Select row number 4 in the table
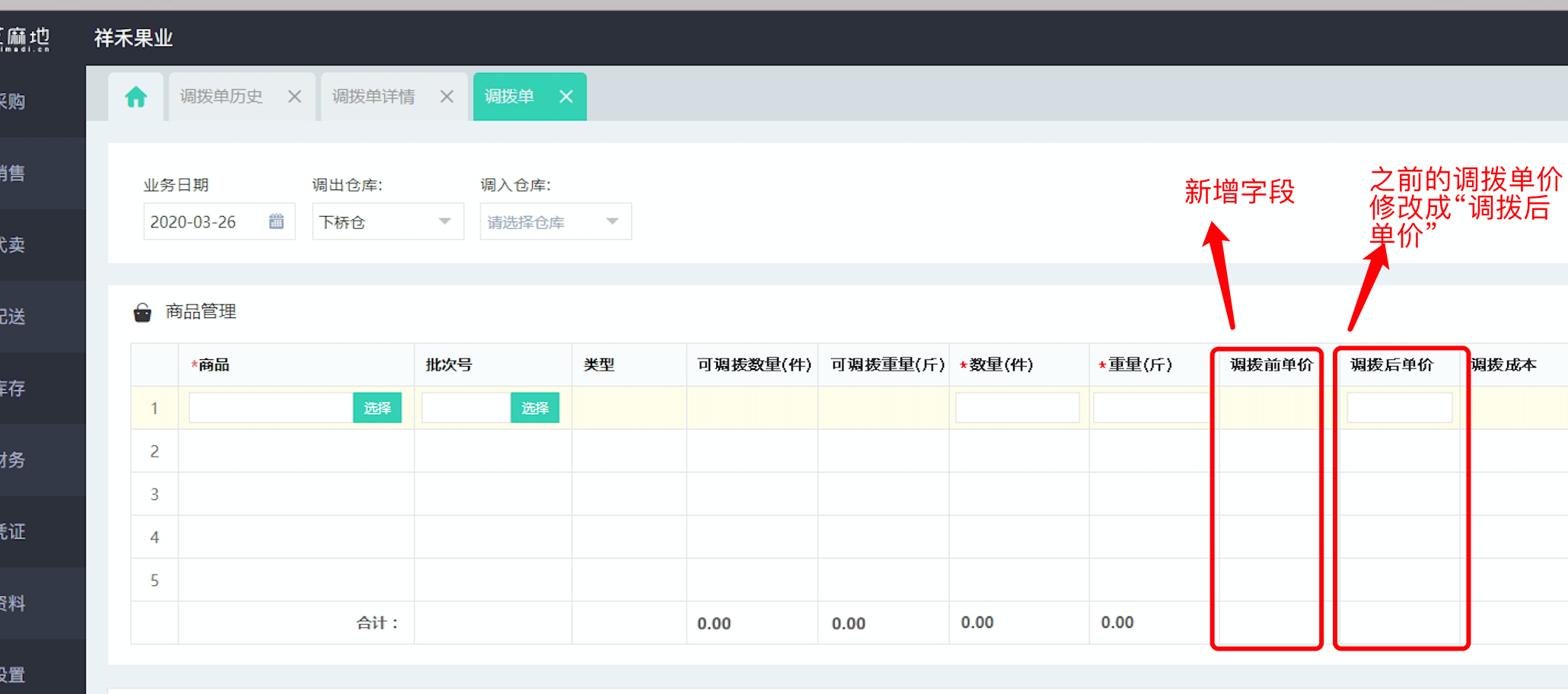Viewport: 1568px width, 694px height. point(155,537)
